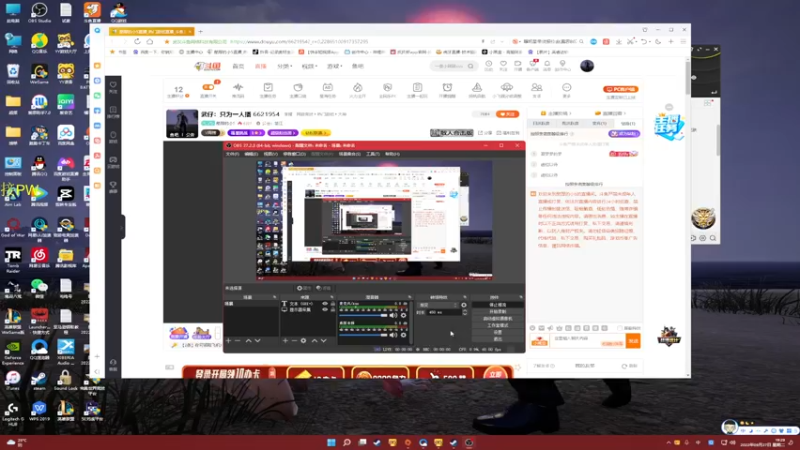The width and height of the screenshot is (800, 450).
Task: Click the orange PC client button
Action: click(x=620, y=89)
